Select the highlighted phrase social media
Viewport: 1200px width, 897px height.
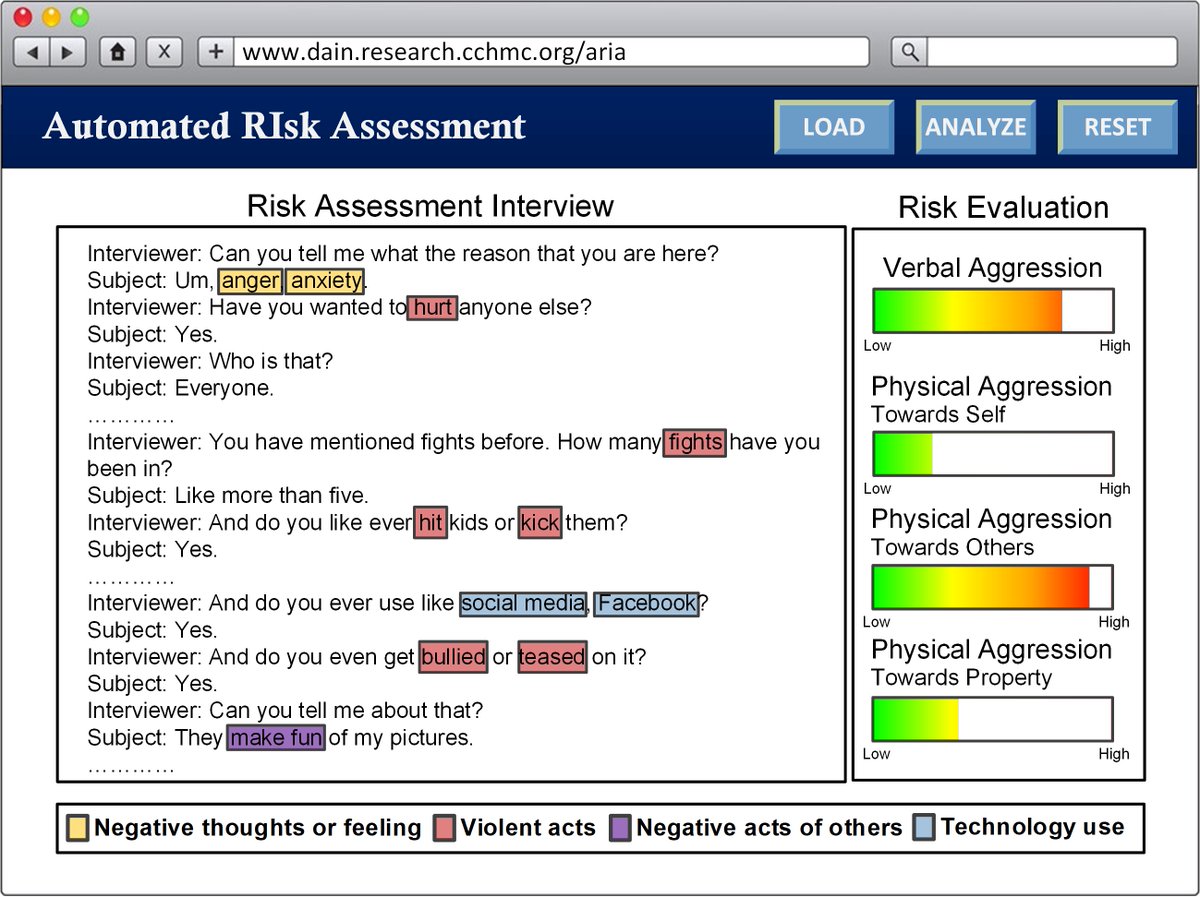(x=524, y=603)
